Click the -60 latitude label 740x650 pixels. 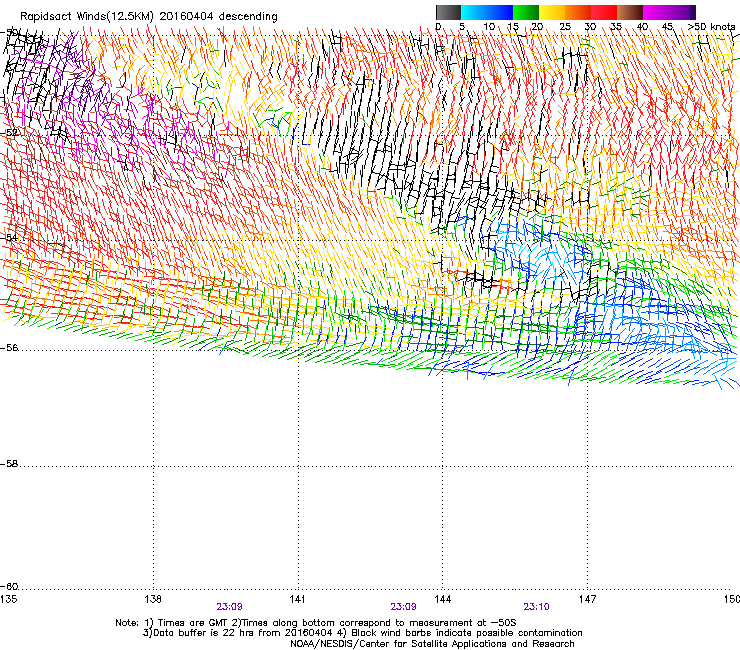point(9,587)
